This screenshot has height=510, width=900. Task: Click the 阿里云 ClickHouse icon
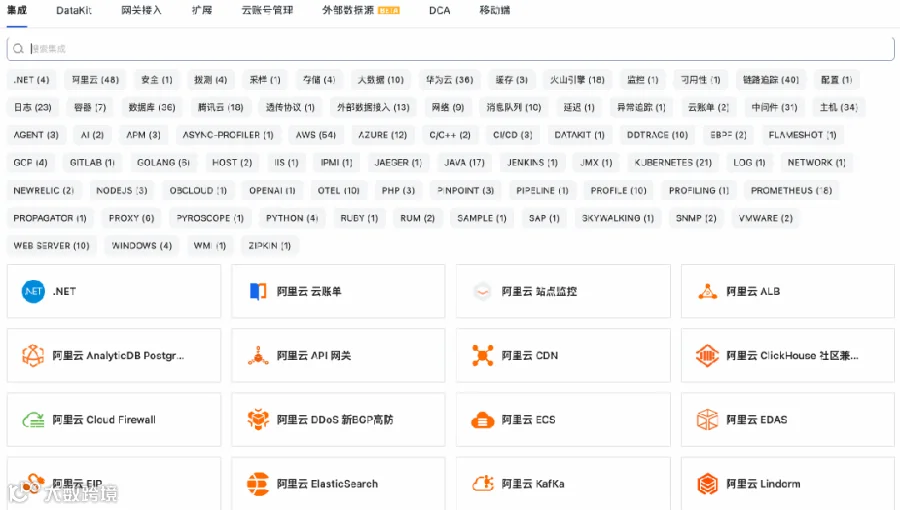(x=708, y=356)
